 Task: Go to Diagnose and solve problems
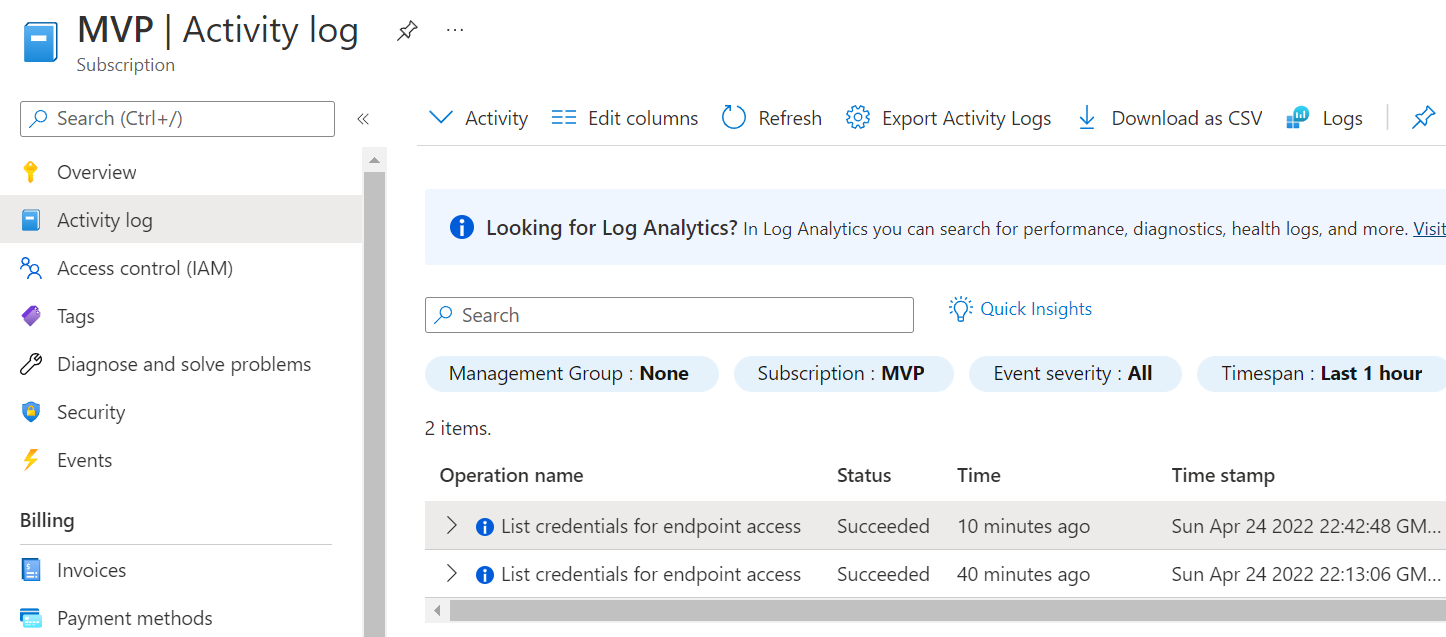(181, 364)
